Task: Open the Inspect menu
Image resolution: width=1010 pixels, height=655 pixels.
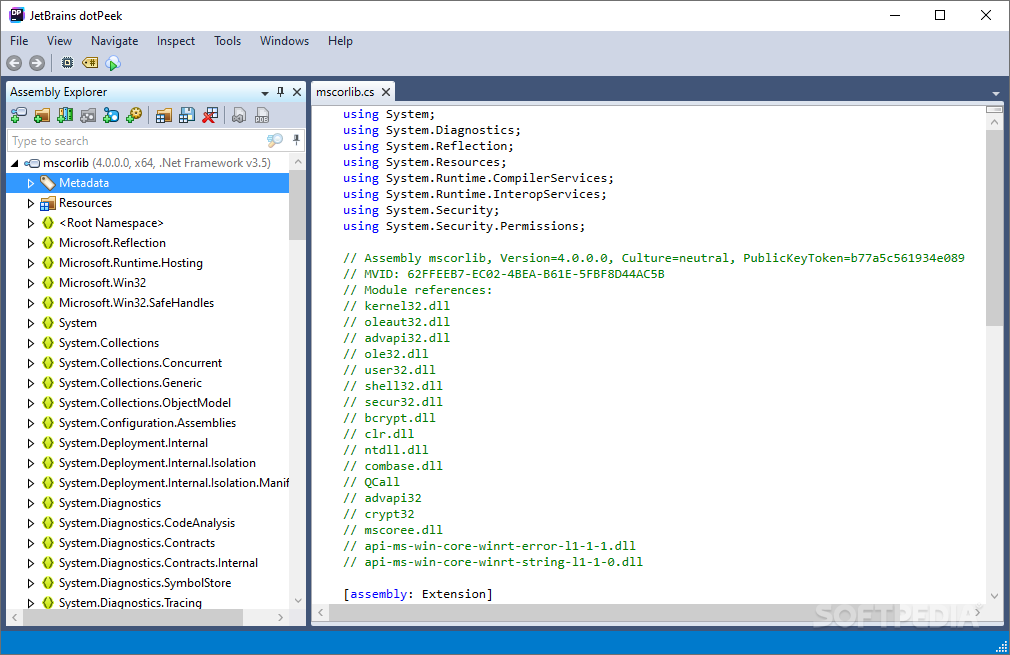Action: (176, 41)
